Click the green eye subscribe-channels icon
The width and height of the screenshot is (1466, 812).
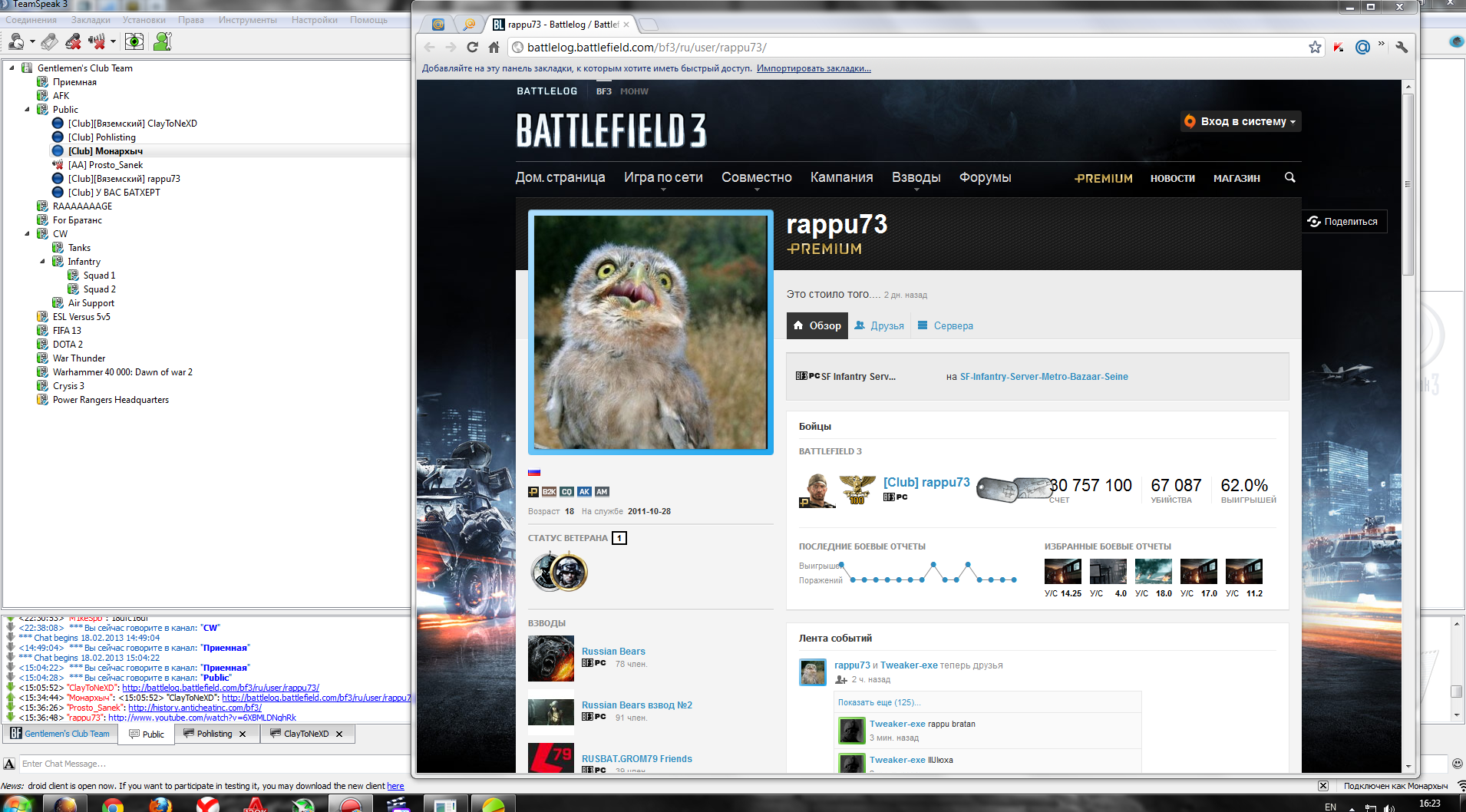pos(134,41)
